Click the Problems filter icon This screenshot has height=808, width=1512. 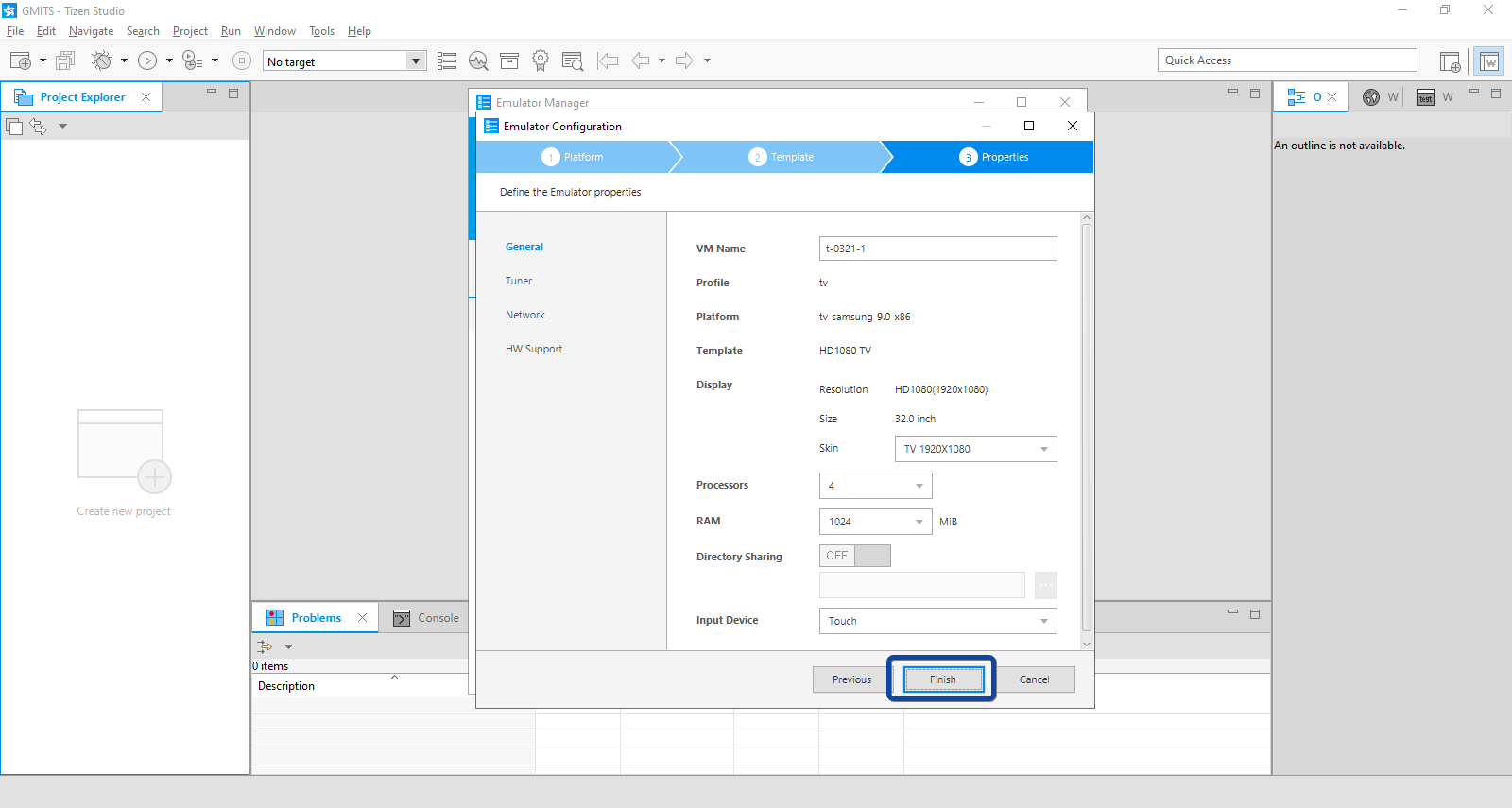265,646
